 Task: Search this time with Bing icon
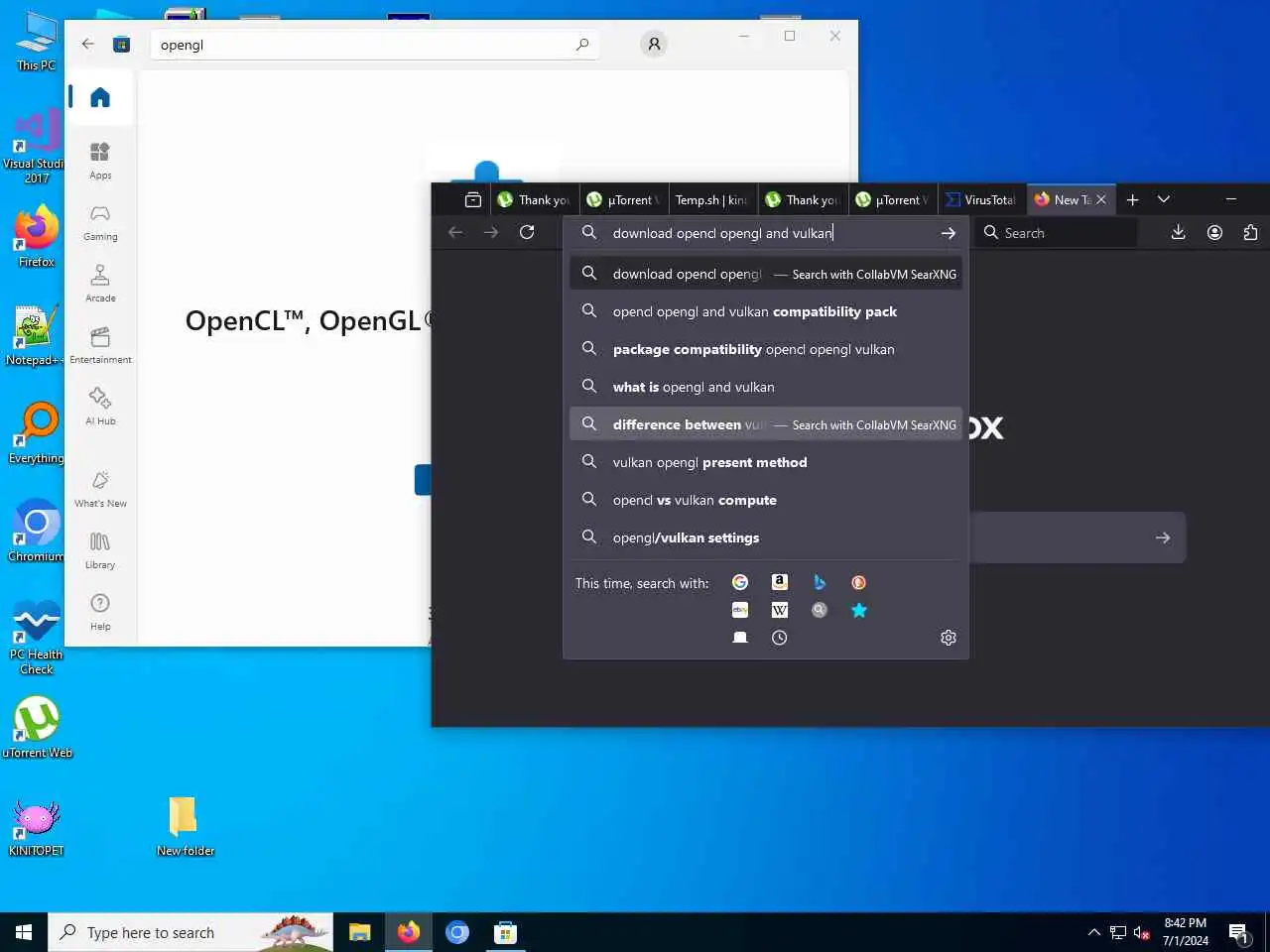820,582
